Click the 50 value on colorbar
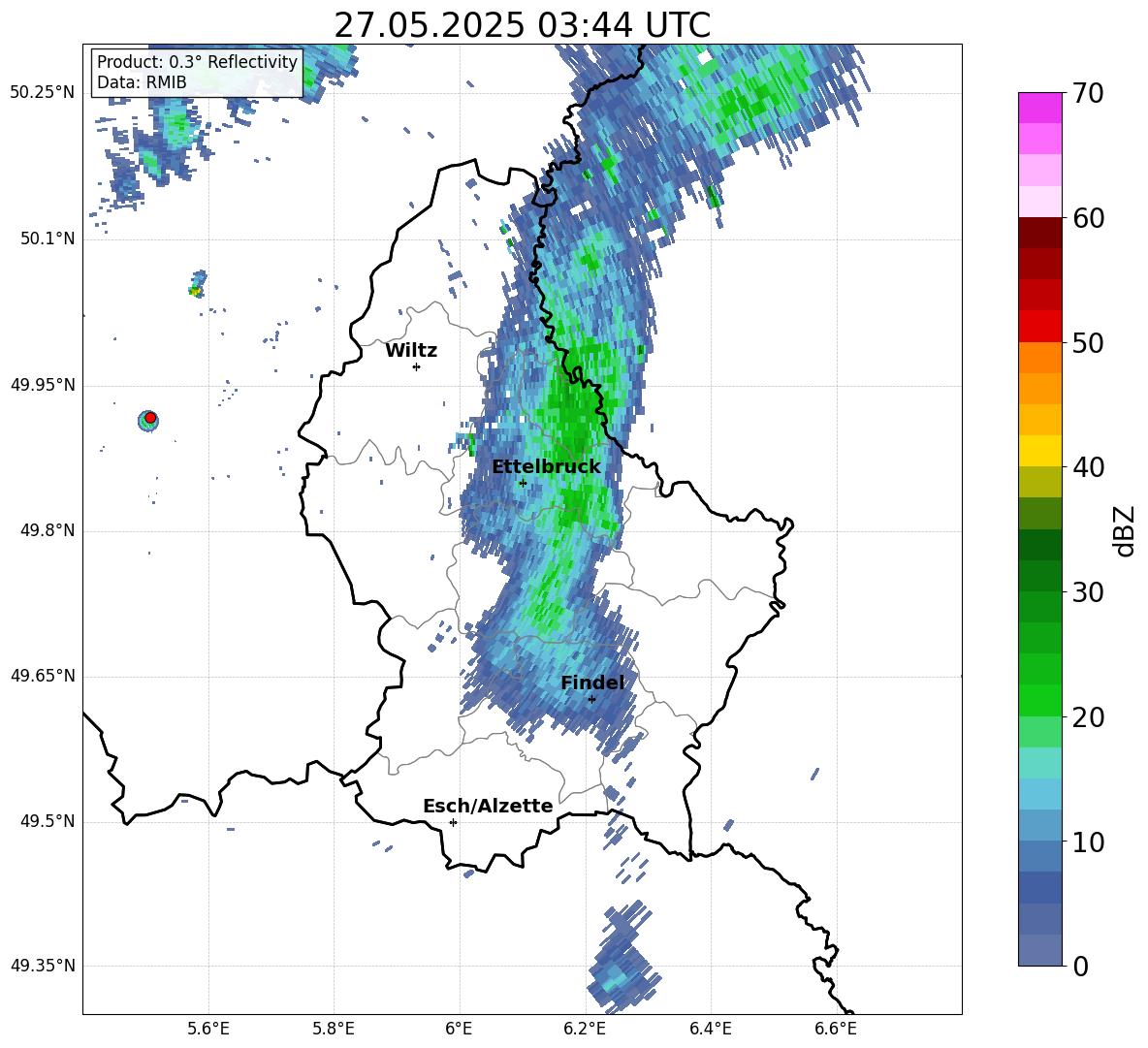The image size is (1148, 1048). (1088, 343)
